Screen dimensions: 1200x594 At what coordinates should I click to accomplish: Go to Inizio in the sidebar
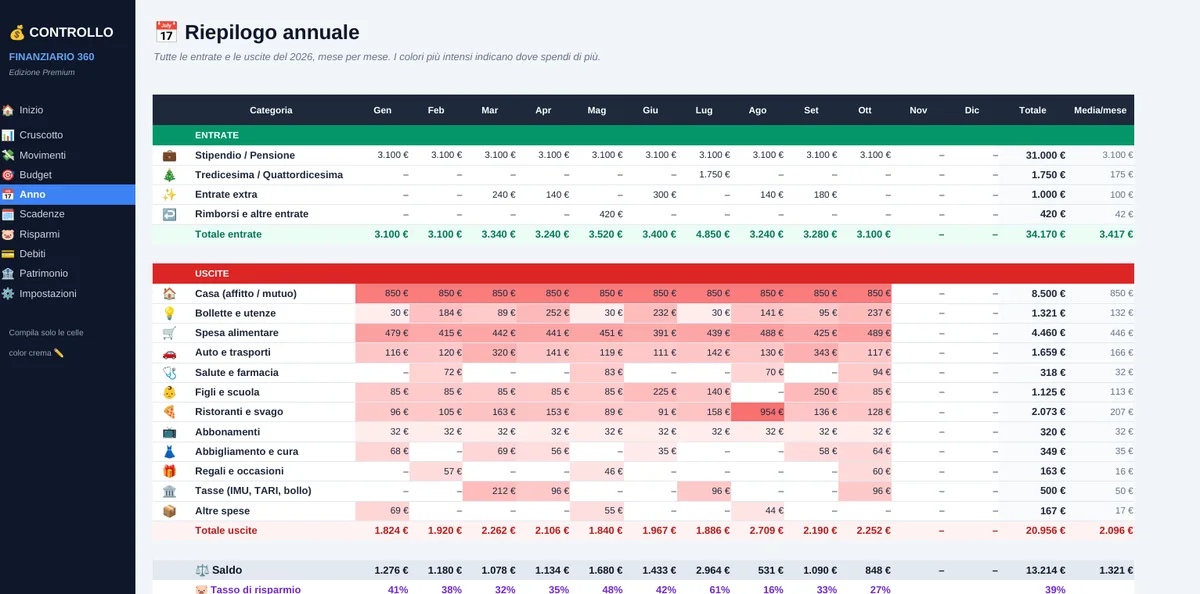tap(67, 110)
